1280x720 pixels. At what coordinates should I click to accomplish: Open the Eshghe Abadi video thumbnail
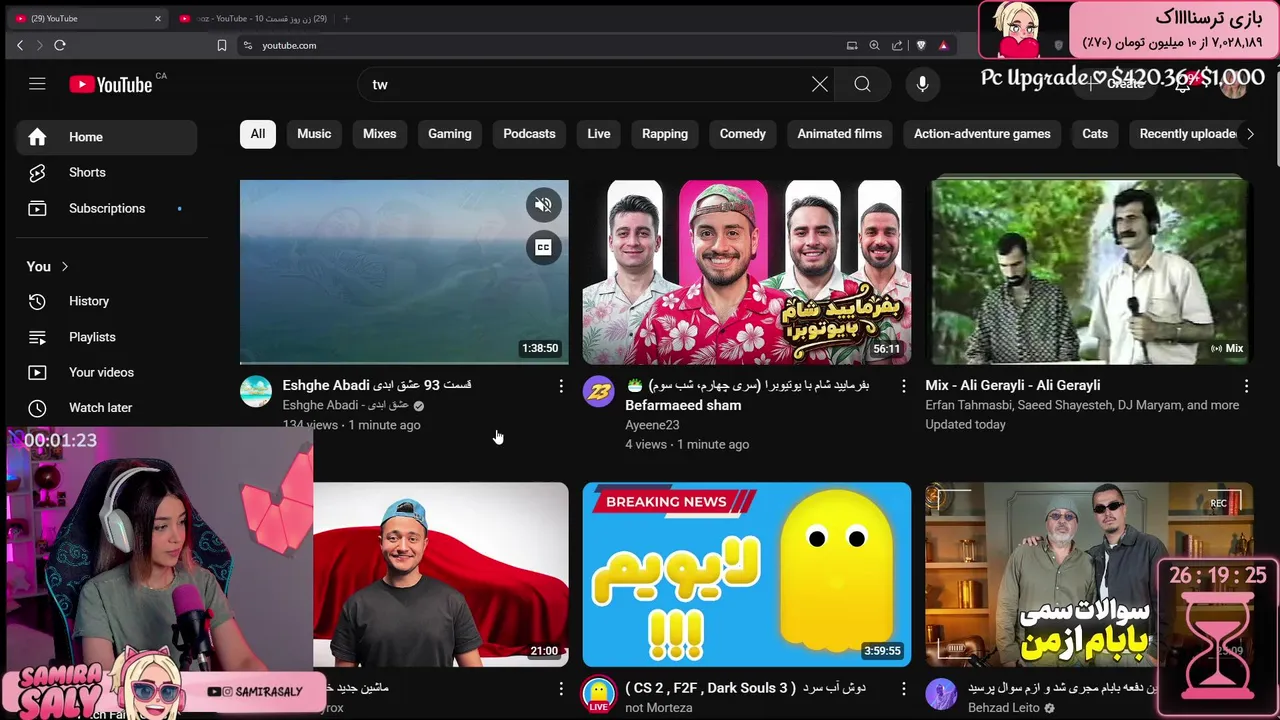tap(404, 272)
